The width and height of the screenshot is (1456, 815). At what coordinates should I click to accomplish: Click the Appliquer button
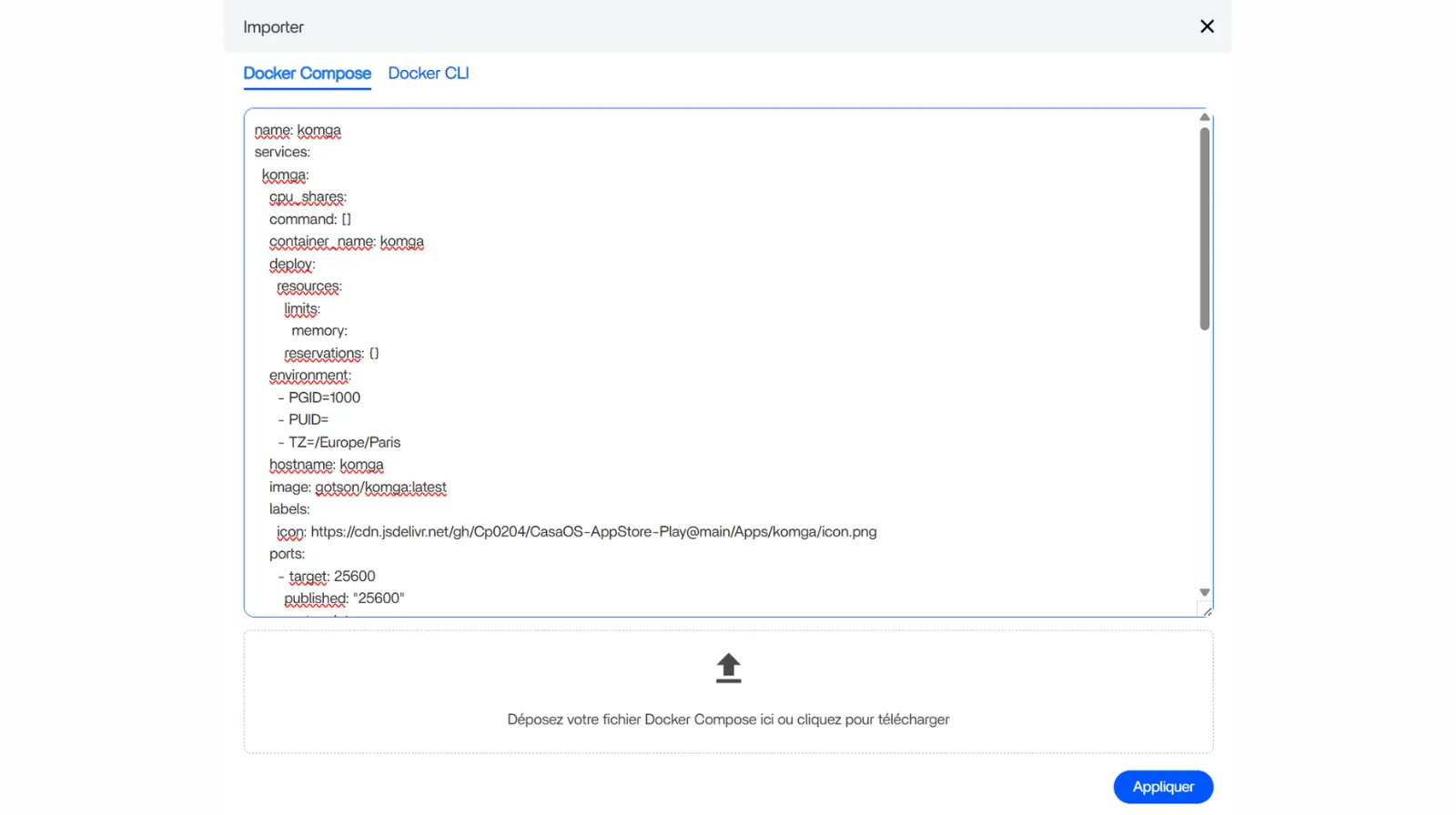click(1162, 787)
